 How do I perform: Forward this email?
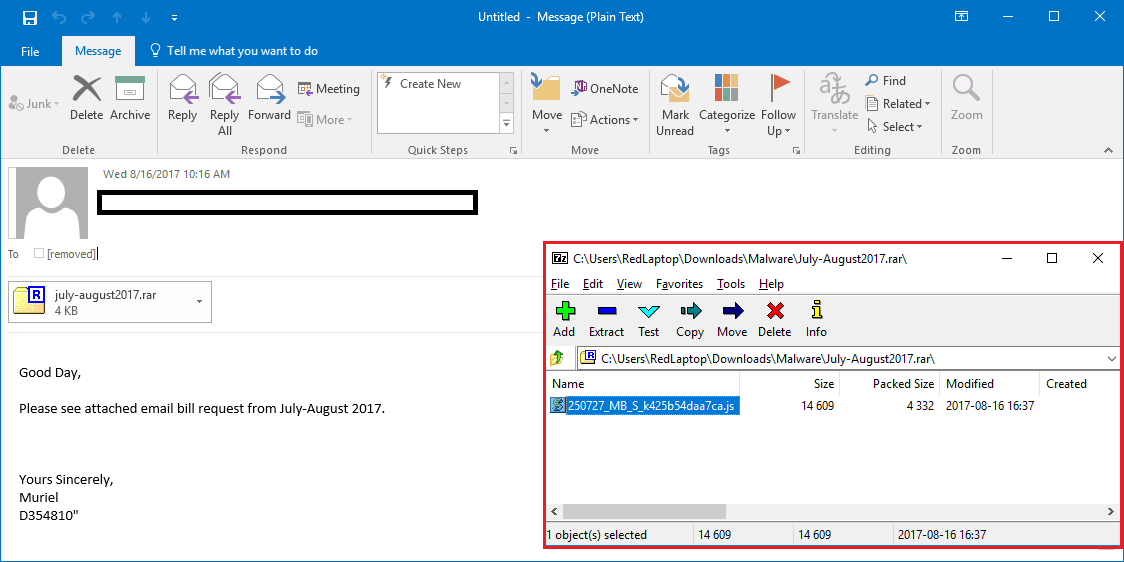pos(270,98)
